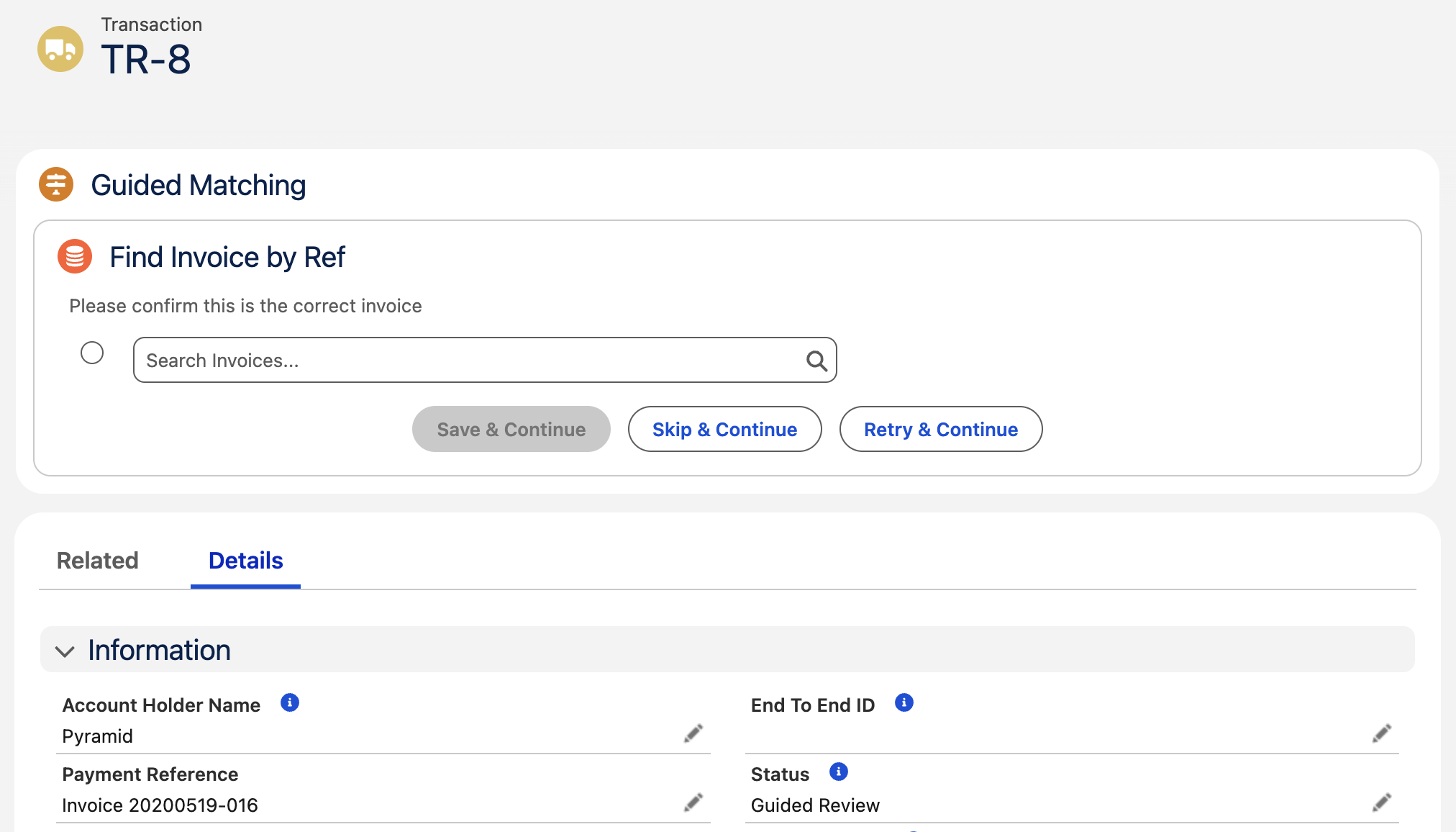Screen dimensions: 1456x832
Task: Select the Details tab
Action: (246, 561)
